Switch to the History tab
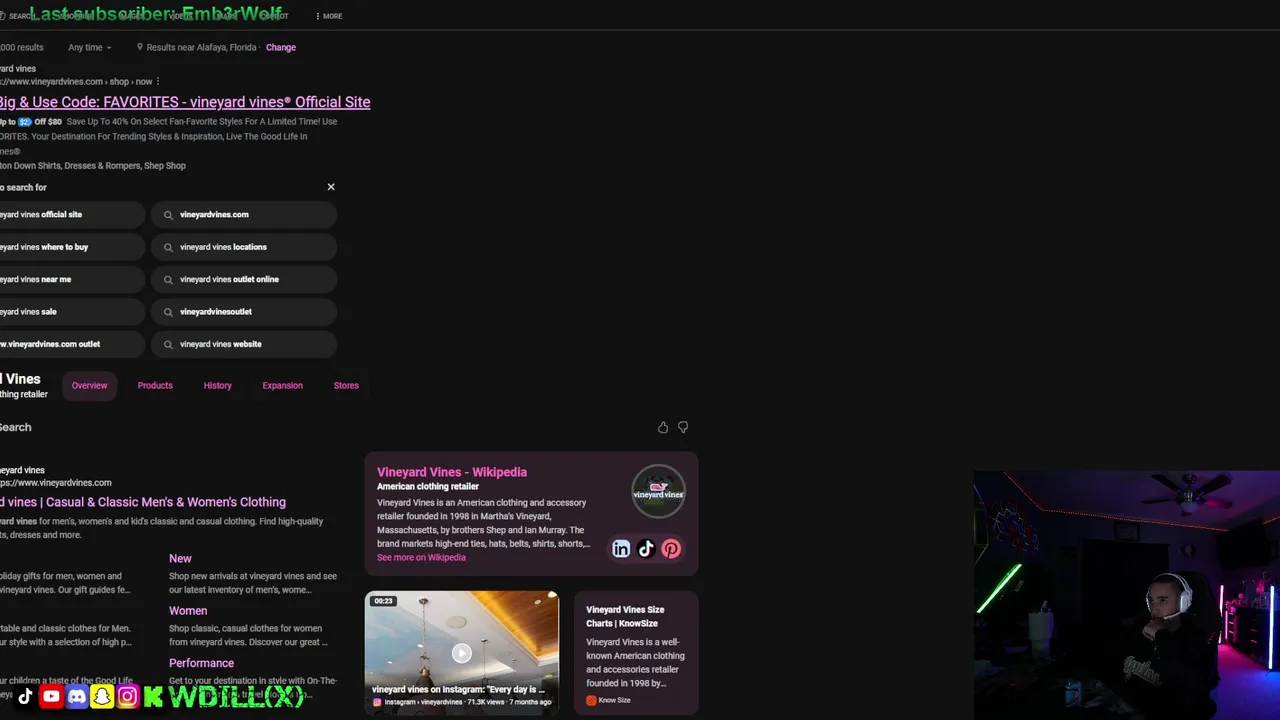Screen dimensions: 1280x720 click(x=217, y=385)
